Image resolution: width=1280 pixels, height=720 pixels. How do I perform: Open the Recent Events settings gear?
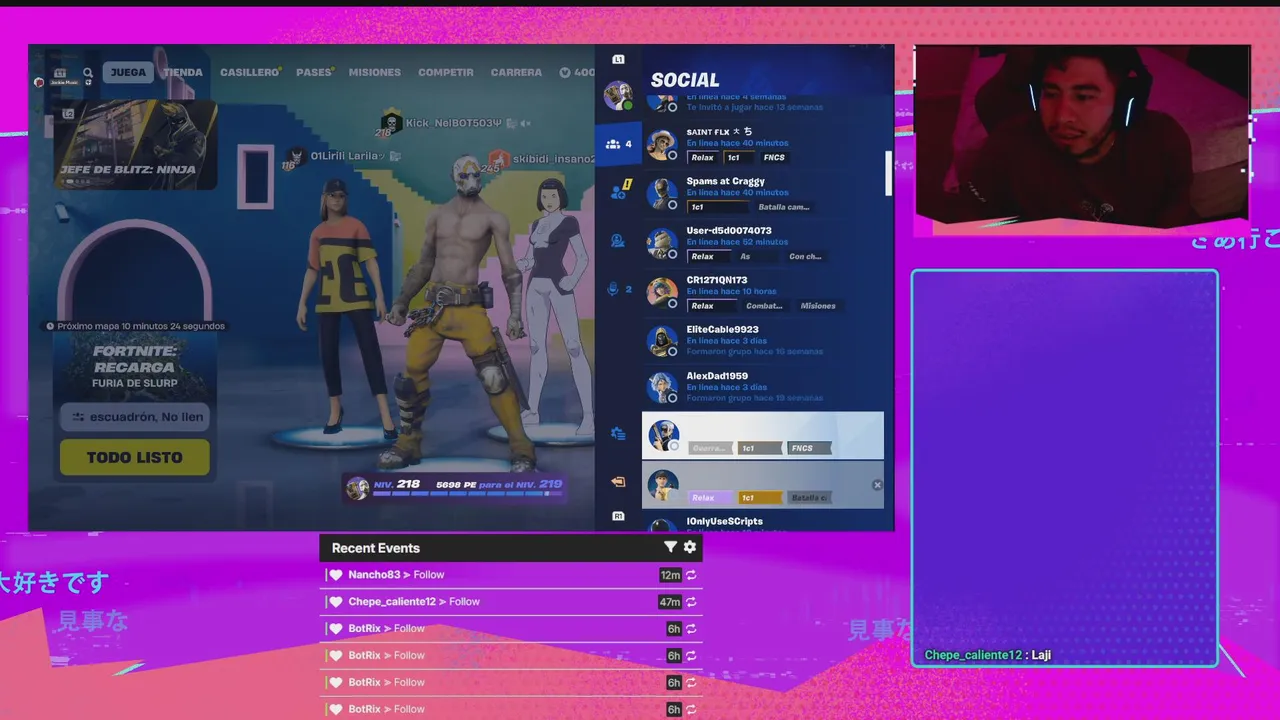click(x=690, y=547)
